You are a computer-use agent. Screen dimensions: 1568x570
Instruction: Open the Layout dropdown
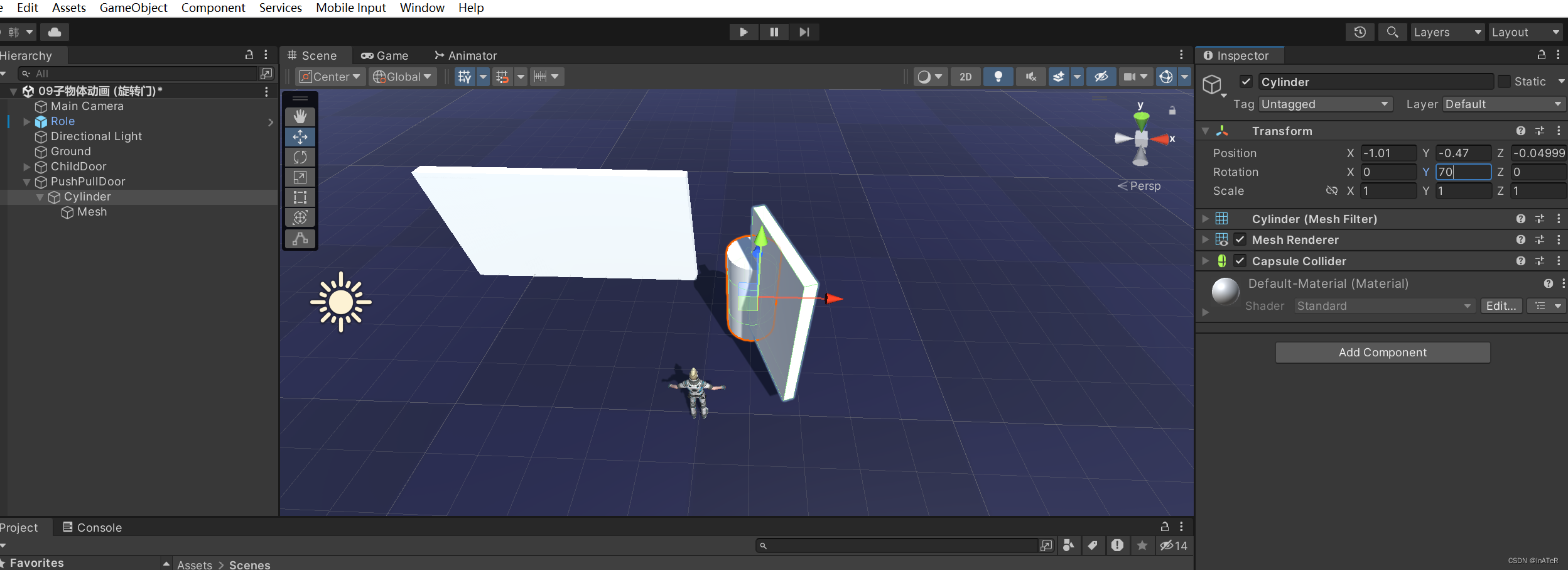click(1525, 31)
